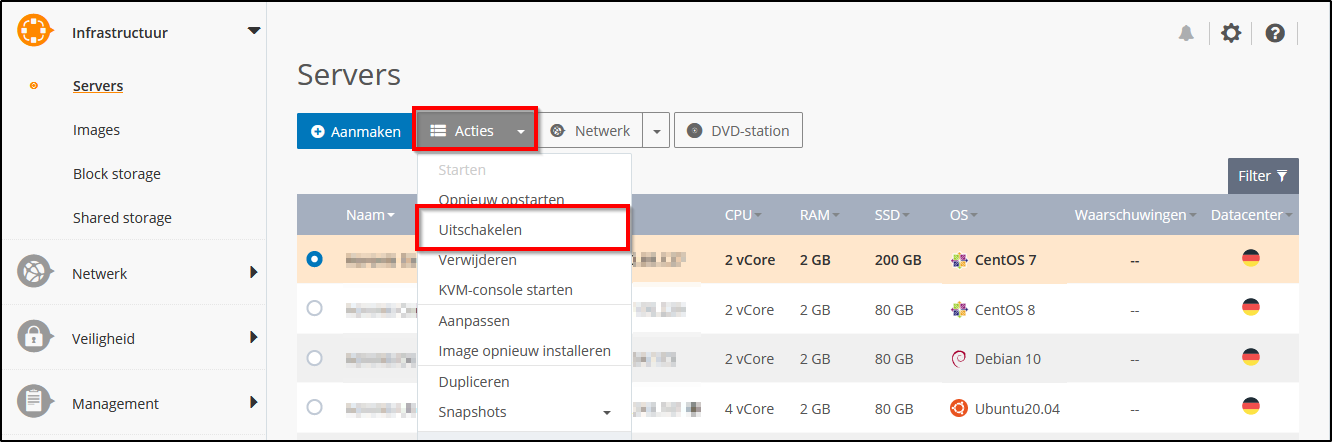Image resolution: width=1332 pixels, height=442 pixels.
Task: Click the Aanmaken button
Action: point(356,131)
